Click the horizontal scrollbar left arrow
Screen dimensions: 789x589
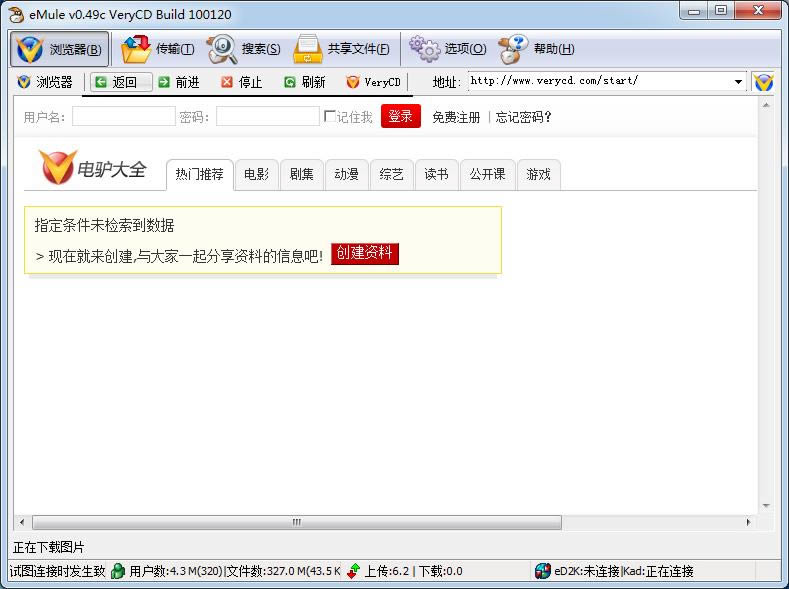tap(22, 522)
